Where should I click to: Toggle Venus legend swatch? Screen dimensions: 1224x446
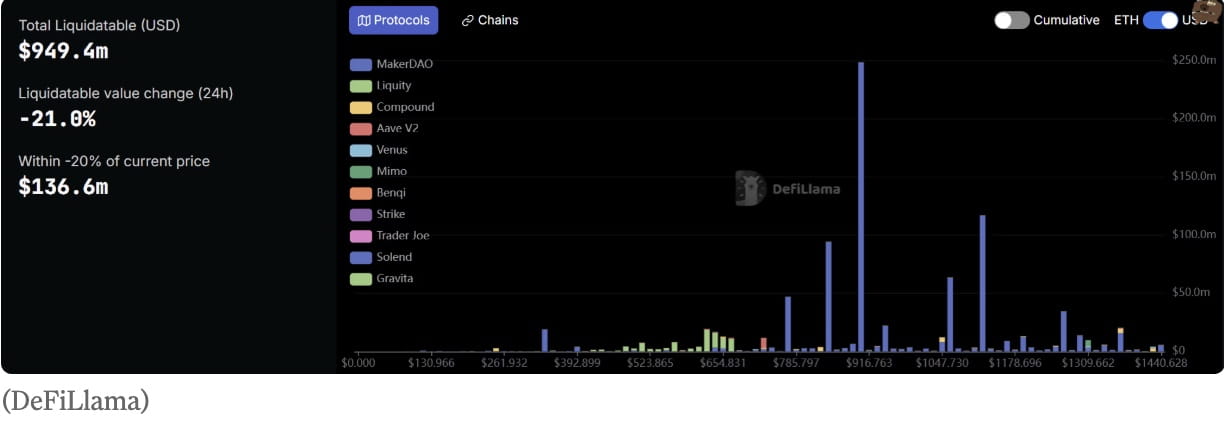[361, 150]
